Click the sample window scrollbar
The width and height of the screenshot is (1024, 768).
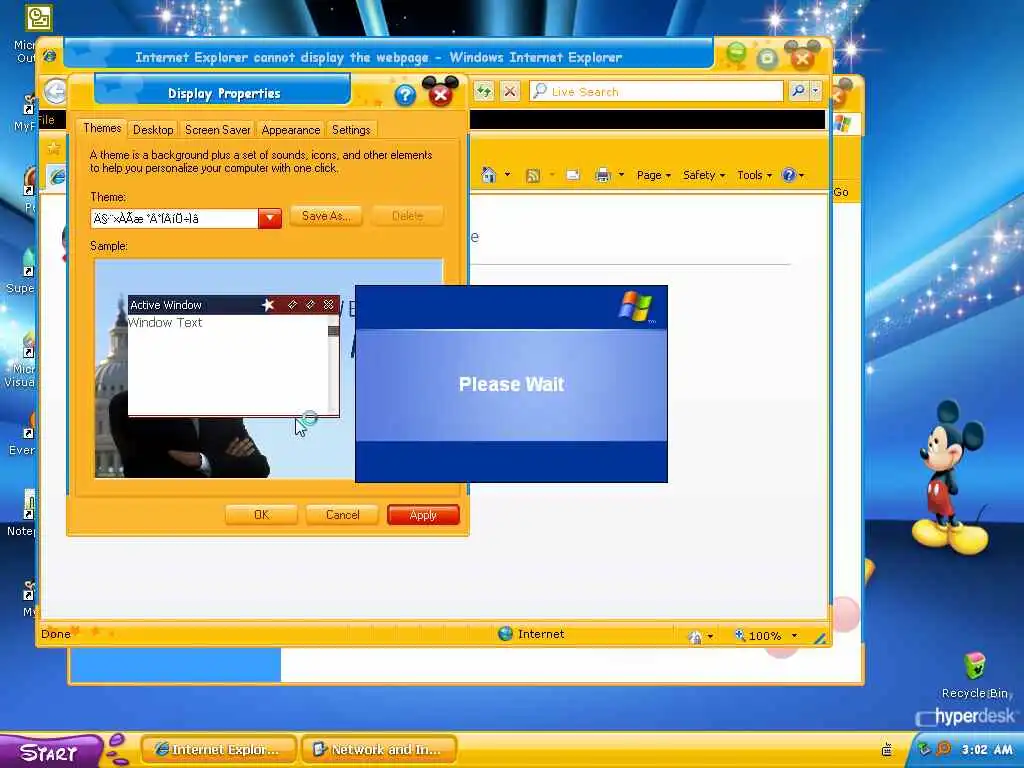[333, 364]
